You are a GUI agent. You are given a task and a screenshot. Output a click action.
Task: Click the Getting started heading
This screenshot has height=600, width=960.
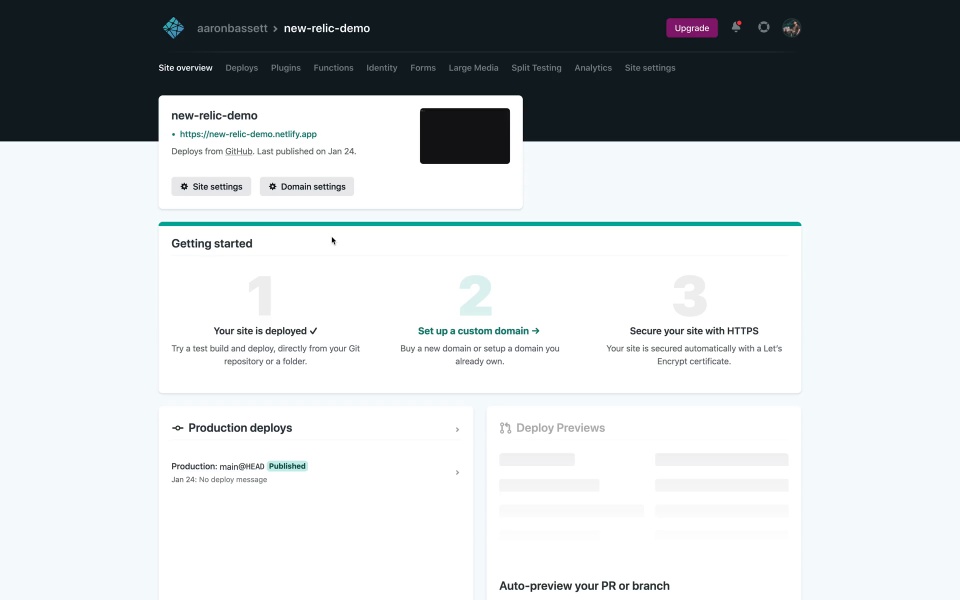pos(212,244)
